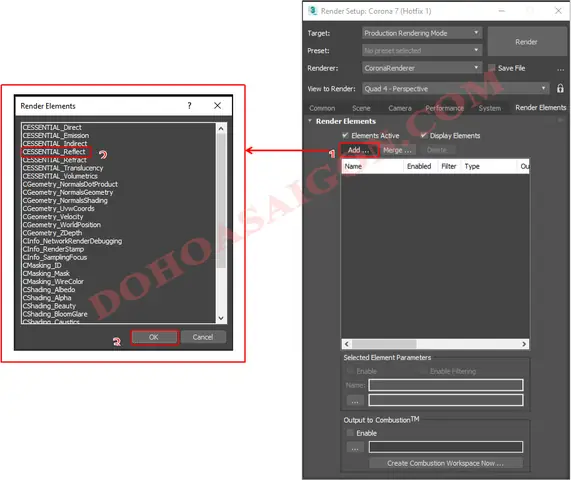Toggle the Enable checkbox under Selected Element Parameters

[350, 371]
